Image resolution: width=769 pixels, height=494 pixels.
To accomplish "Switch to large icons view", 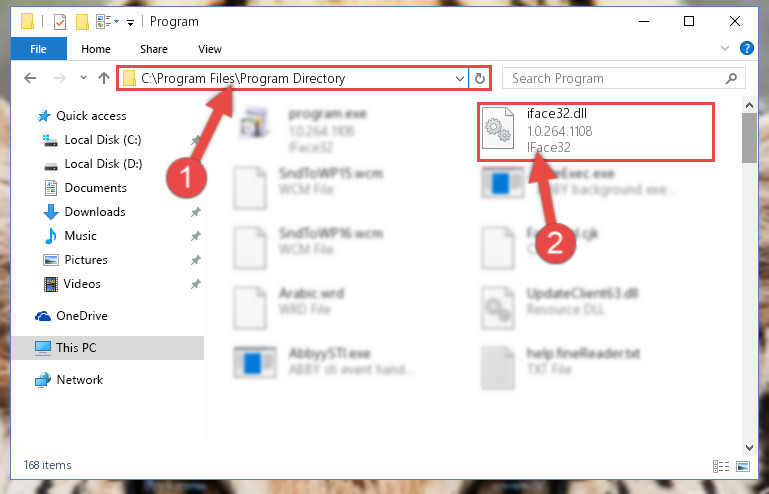I will point(743,466).
